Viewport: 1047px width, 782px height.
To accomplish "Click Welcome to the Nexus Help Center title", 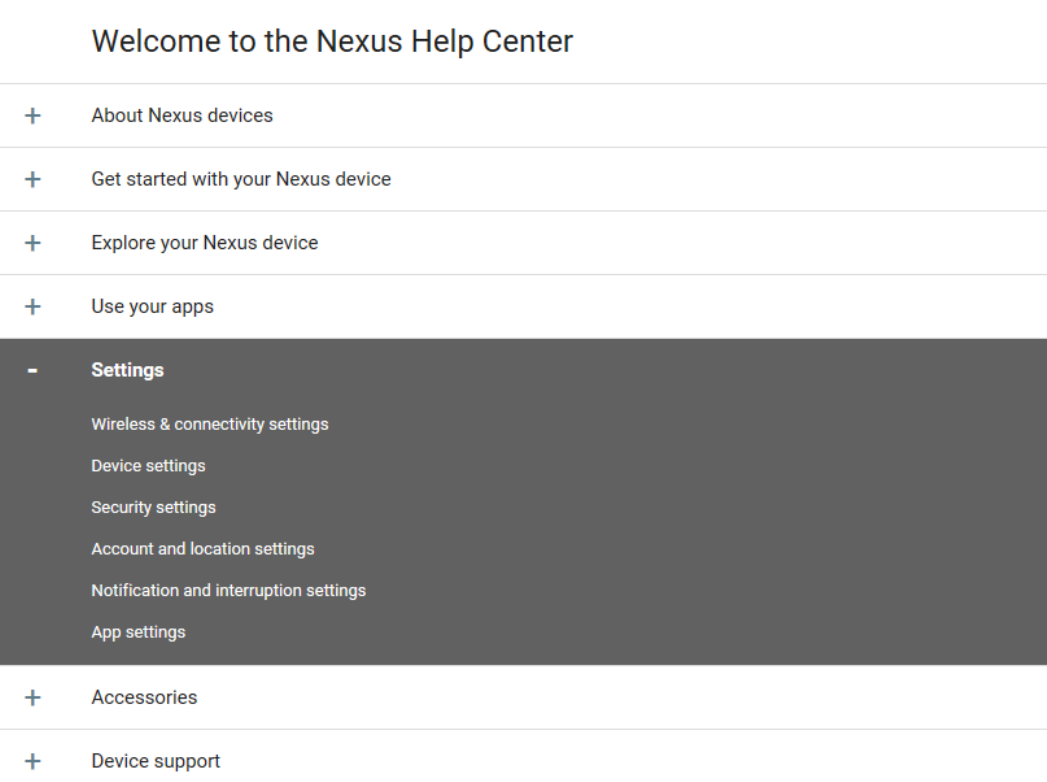I will tap(332, 41).
